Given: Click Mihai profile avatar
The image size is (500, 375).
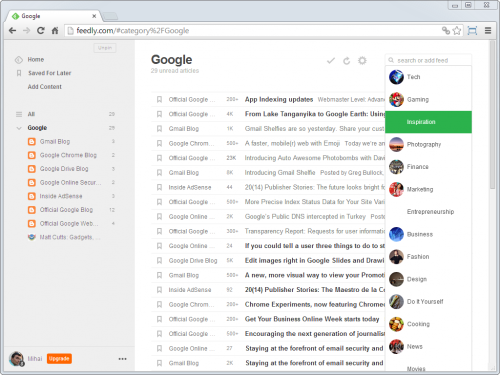Looking at the screenshot, I should click(x=16, y=359).
